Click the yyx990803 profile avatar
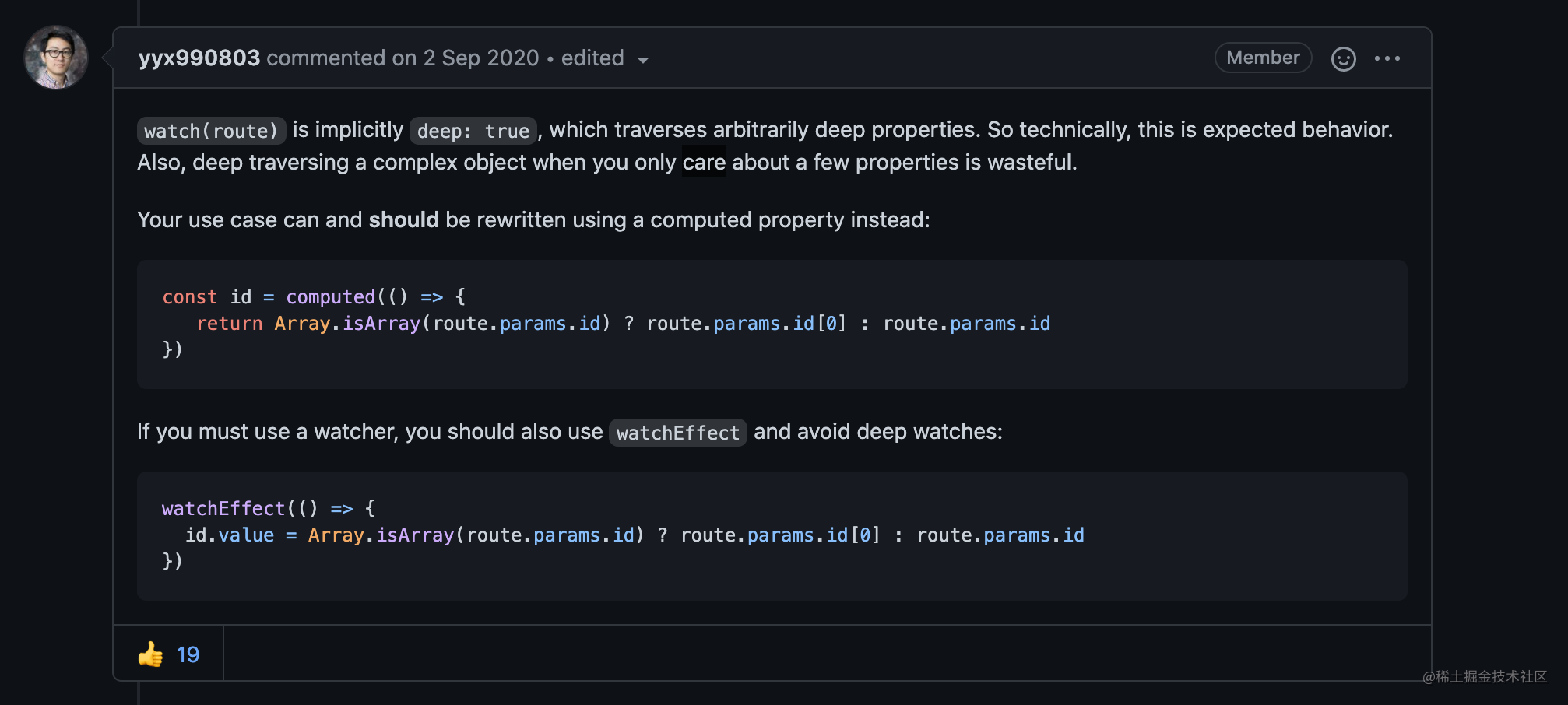 pos(56,58)
